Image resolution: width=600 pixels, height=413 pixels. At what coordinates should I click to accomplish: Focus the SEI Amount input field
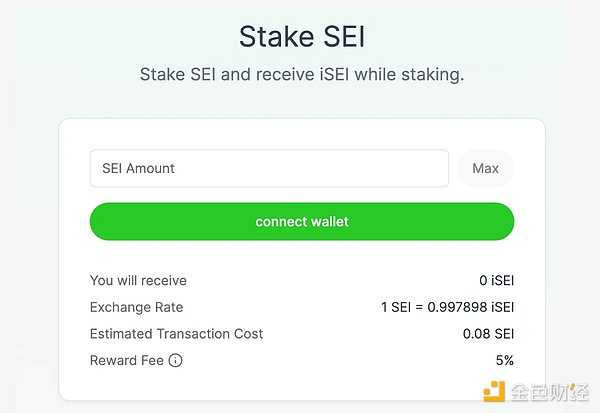[x=269, y=168]
